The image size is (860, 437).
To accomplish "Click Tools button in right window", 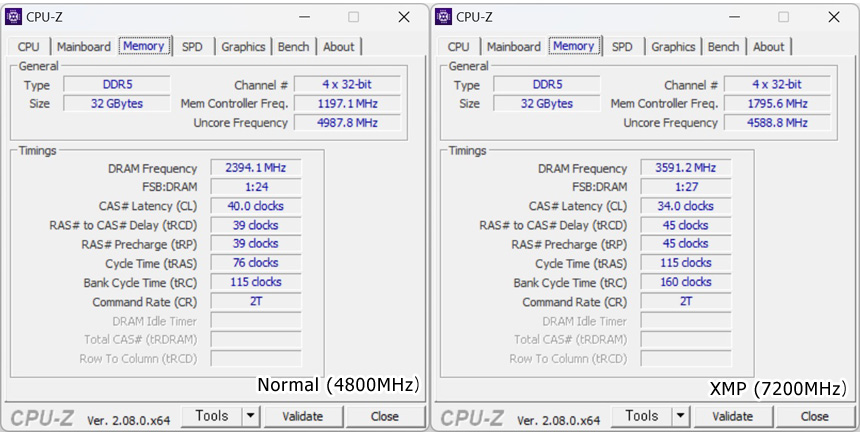I will pos(642,416).
